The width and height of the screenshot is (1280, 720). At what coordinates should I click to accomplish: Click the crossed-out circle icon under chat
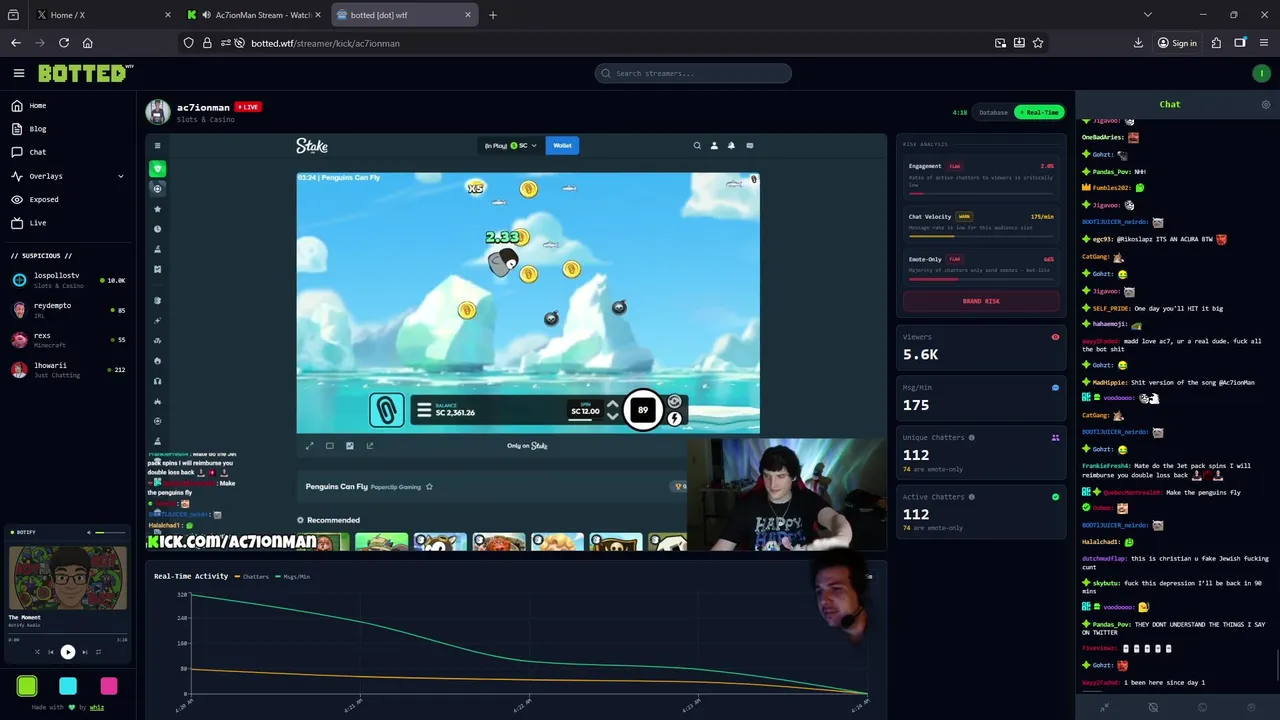(x=1153, y=707)
